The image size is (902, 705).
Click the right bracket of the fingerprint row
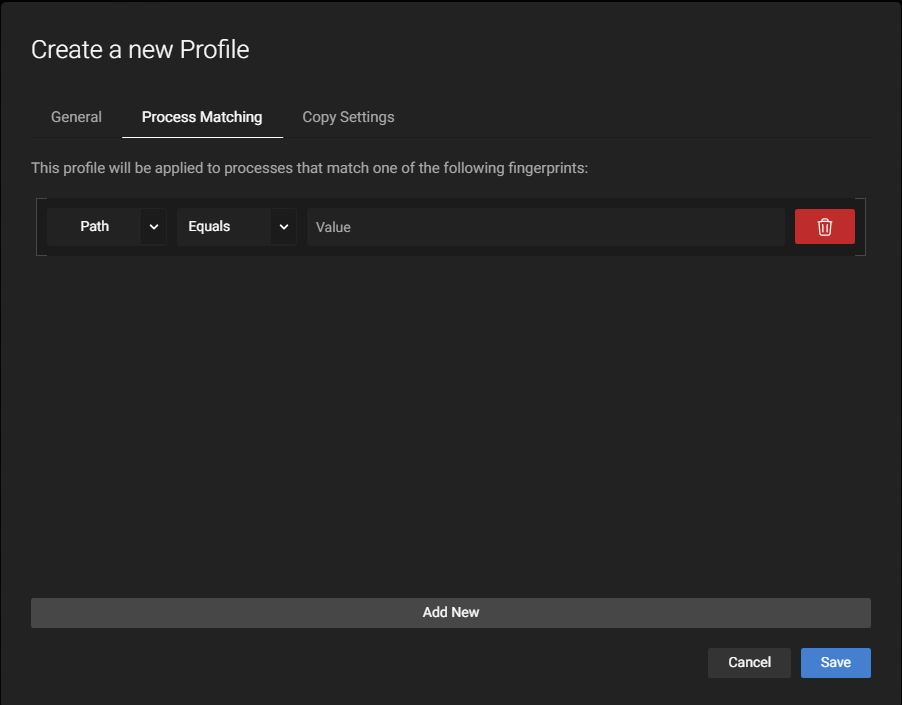(x=863, y=227)
